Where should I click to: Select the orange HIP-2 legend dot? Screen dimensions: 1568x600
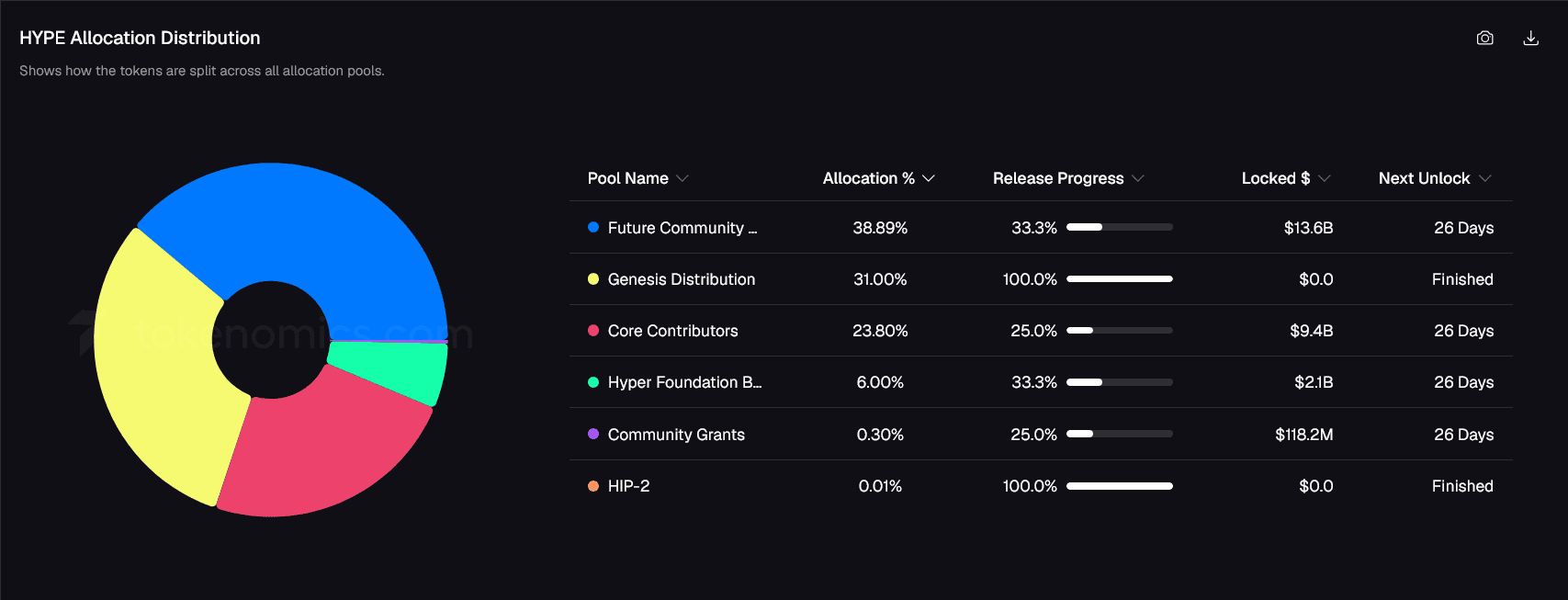[x=593, y=485]
